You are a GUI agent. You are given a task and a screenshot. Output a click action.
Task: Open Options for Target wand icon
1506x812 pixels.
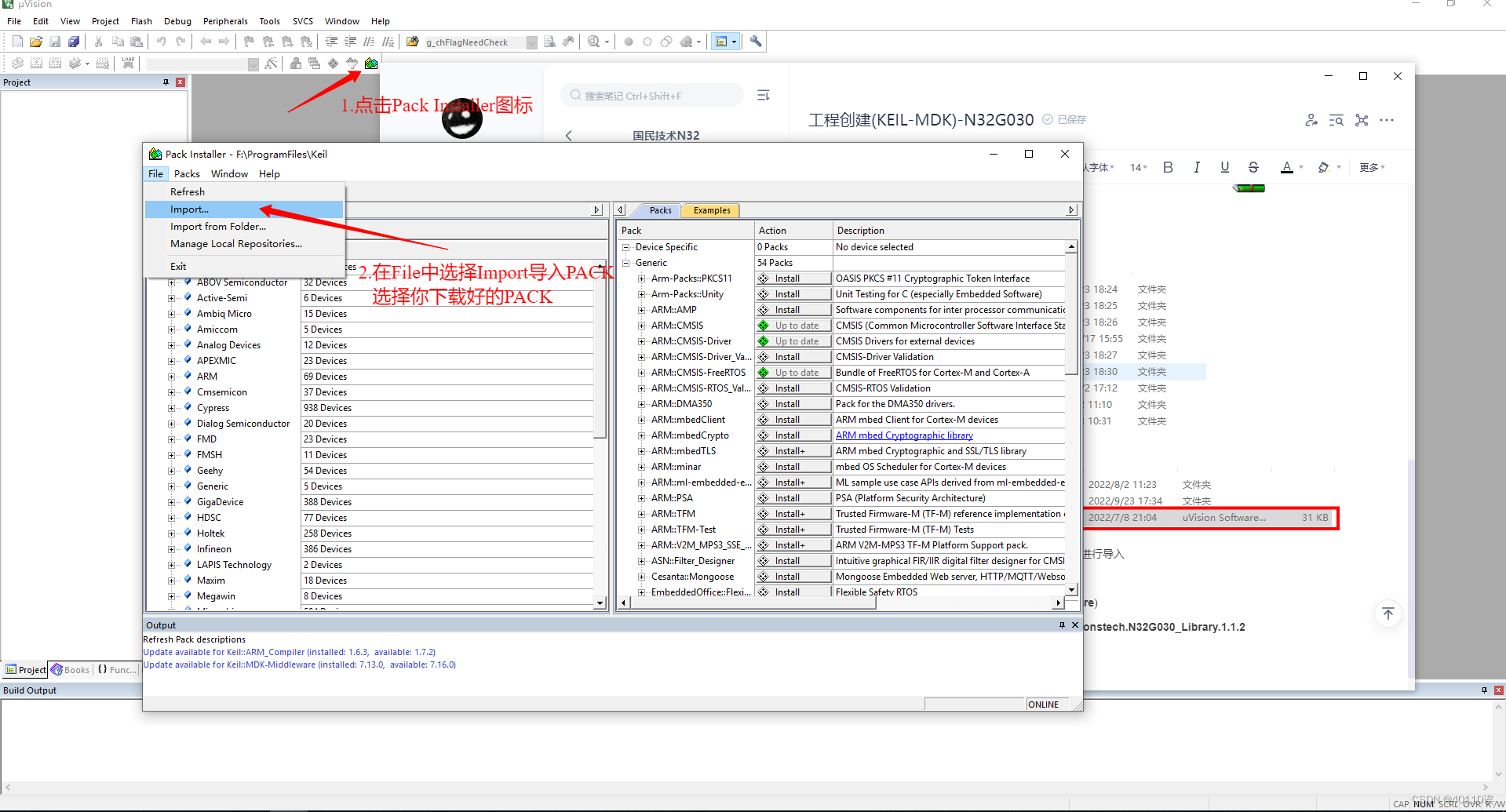pyautogui.click(x=271, y=64)
